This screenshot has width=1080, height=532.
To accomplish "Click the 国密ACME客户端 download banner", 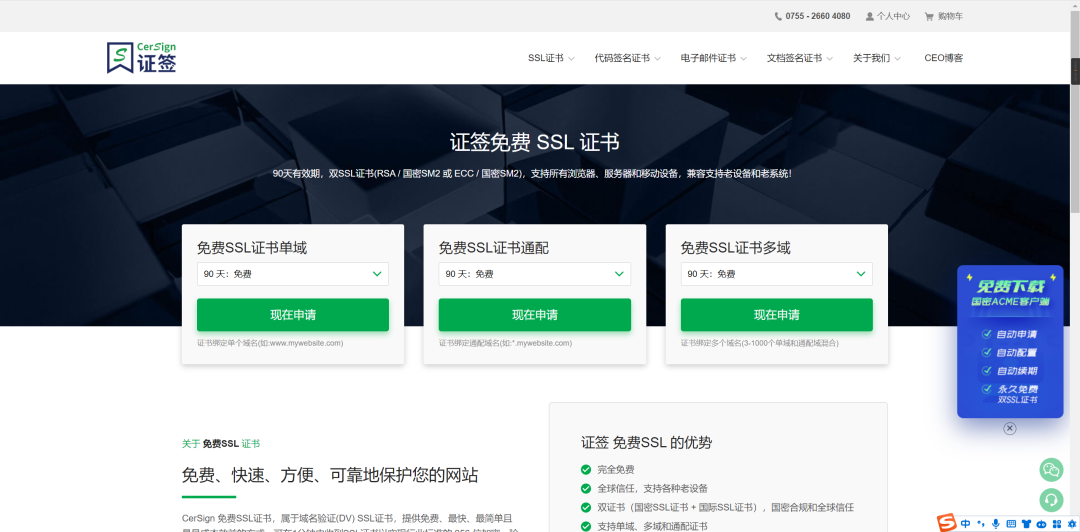I will click(x=1010, y=341).
